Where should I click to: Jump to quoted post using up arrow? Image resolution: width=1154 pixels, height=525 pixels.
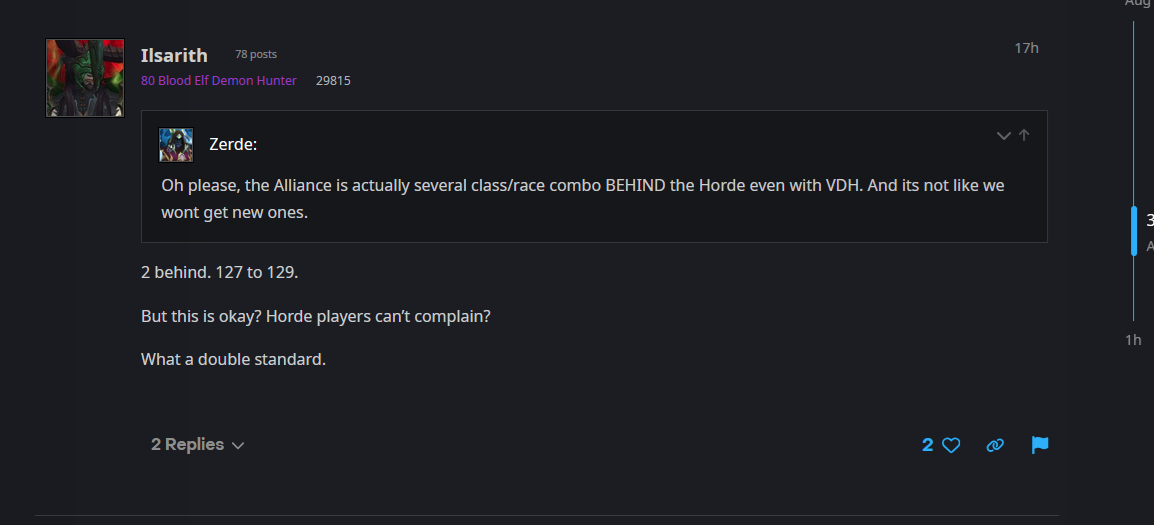coord(1024,135)
